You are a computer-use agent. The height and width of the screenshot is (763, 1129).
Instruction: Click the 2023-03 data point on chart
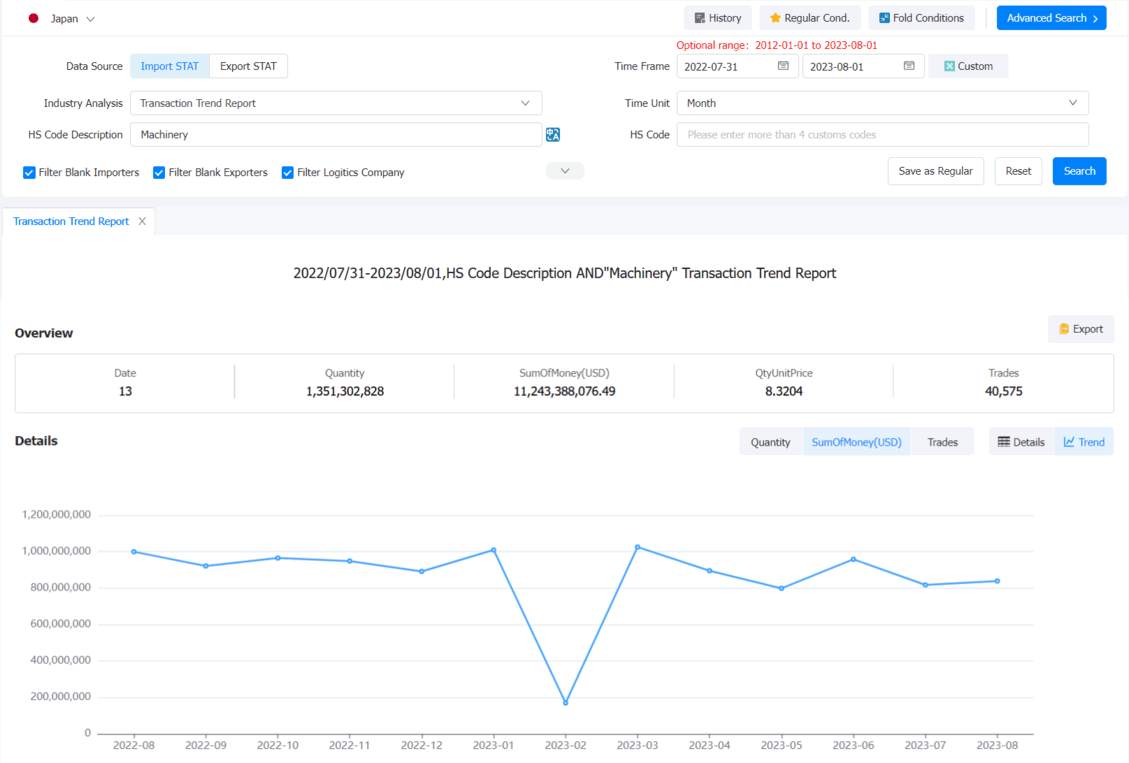[637, 547]
